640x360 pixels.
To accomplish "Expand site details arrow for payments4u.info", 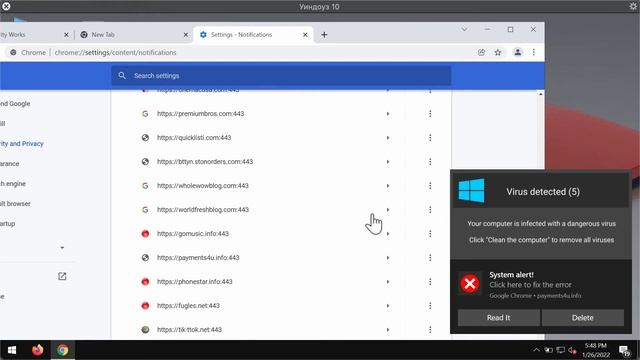I will click(388, 258).
